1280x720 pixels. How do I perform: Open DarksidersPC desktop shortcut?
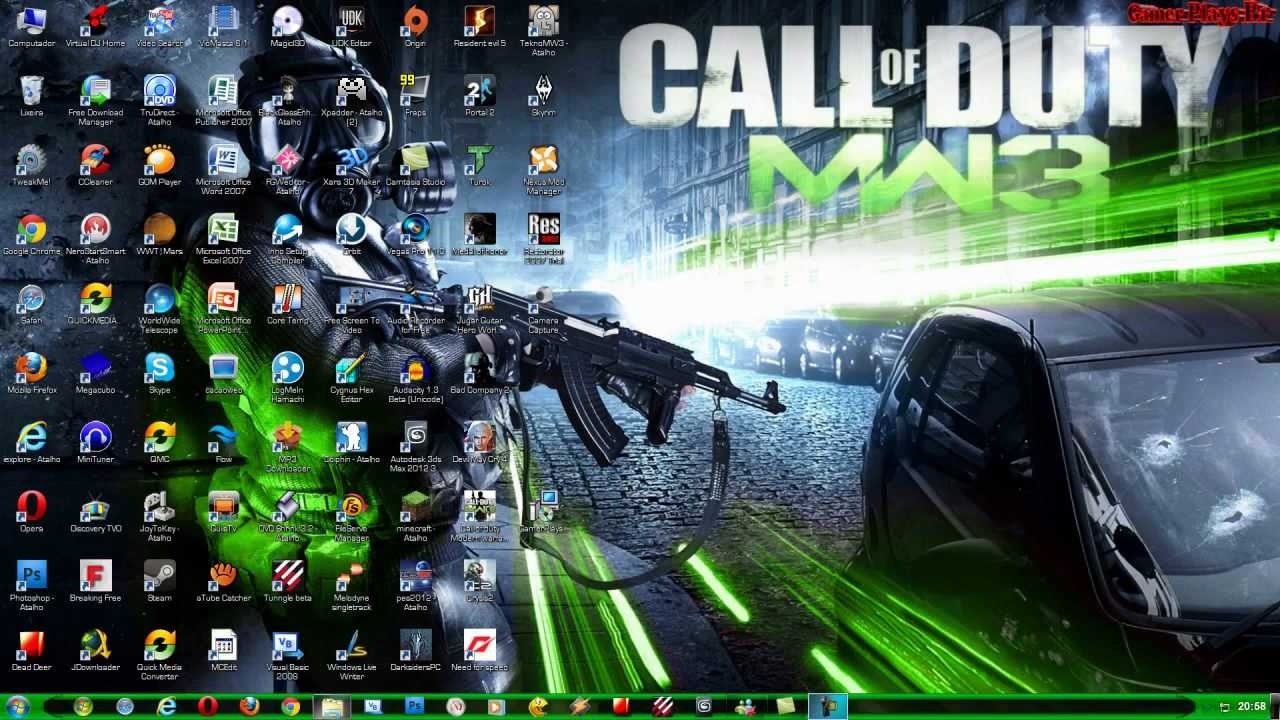(416, 651)
